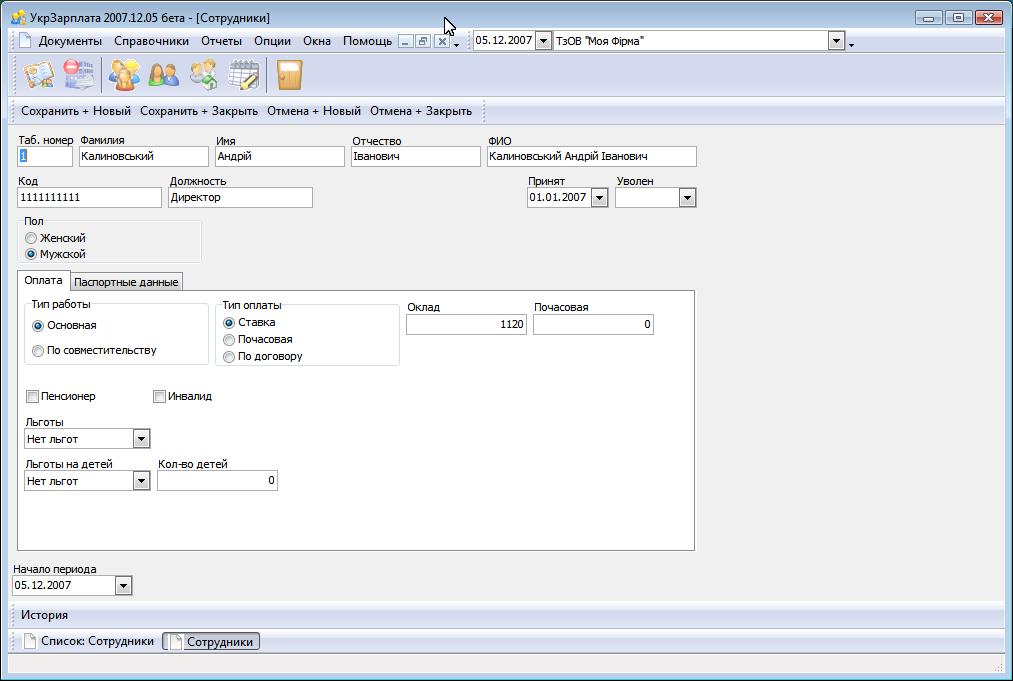Tick the Инвалид checkbox
The width and height of the screenshot is (1013, 681).
pyautogui.click(x=159, y=396)
